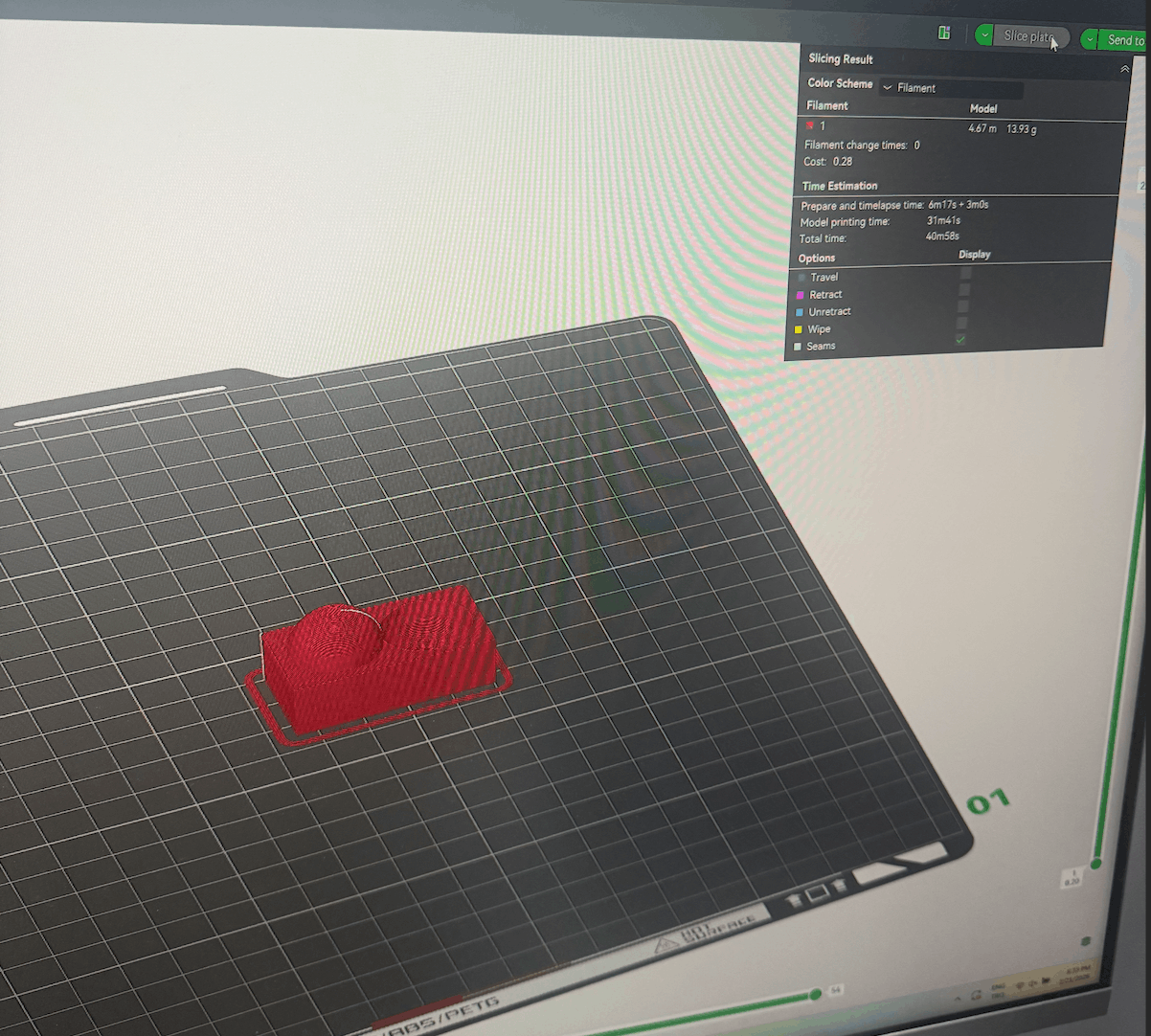Open the Slice plate dropdown arrow

point(984,35)
